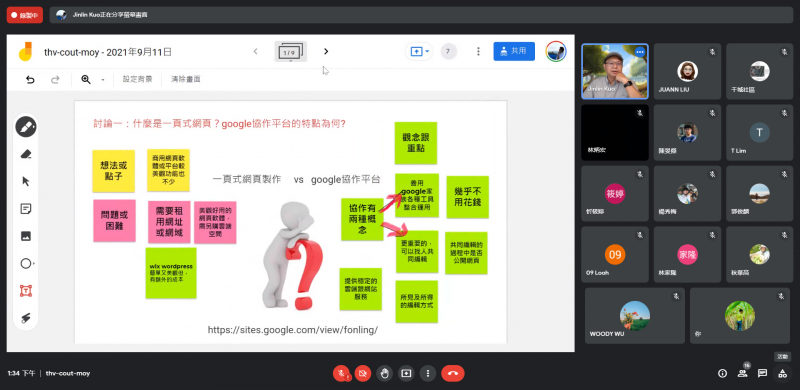Select T Lim participant tile
Image resolution: width=800 pixels, height=390 pixels.
pyautogui.click(x=760, y=132)
